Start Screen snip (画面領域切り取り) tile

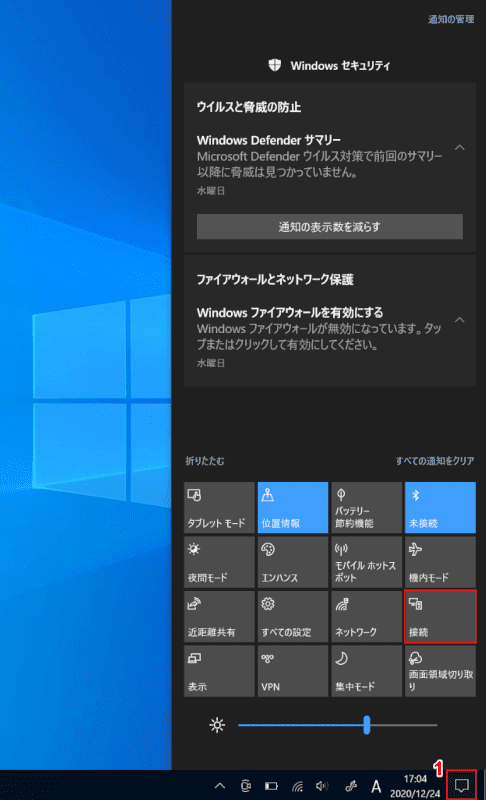point(440,671)
